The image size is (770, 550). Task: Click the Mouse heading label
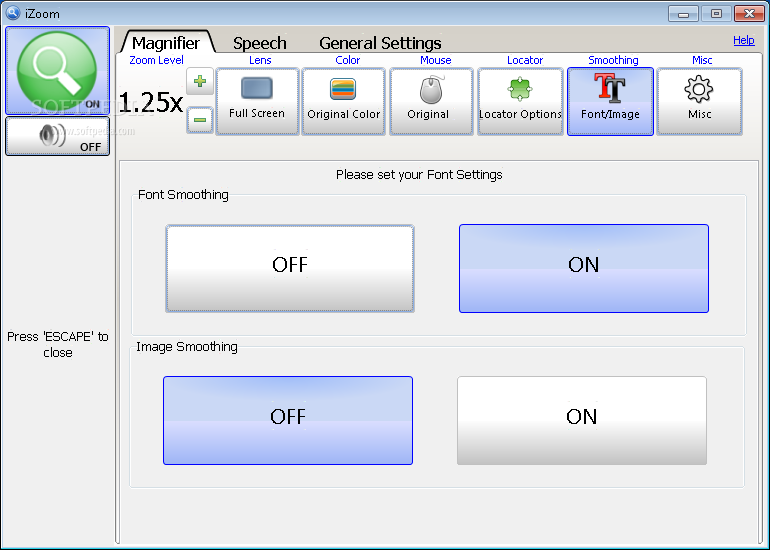tap(435, 60)
